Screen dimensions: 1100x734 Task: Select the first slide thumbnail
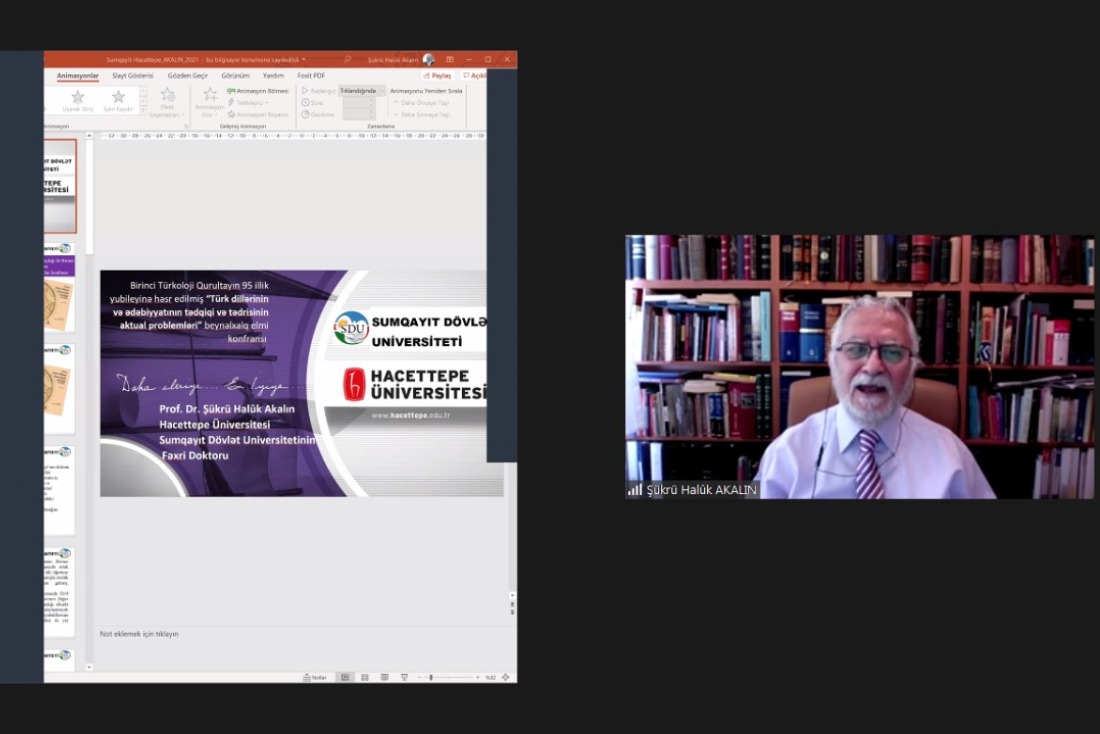pyautogui.click(x=60, y=186)
